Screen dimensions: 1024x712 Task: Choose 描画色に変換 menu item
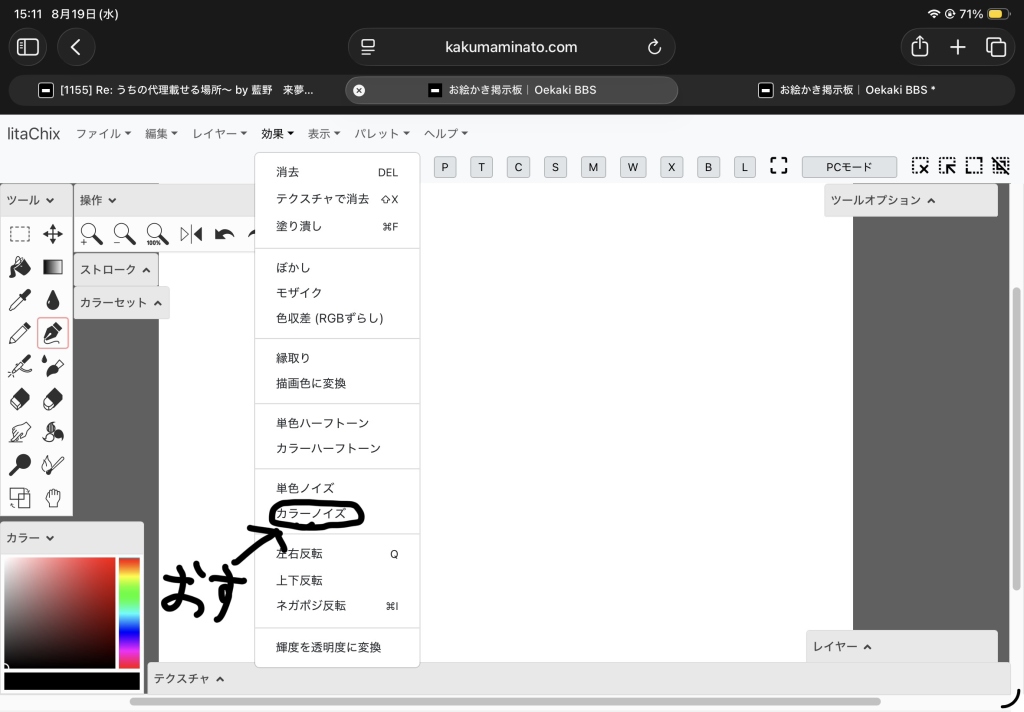click(337, 383)
